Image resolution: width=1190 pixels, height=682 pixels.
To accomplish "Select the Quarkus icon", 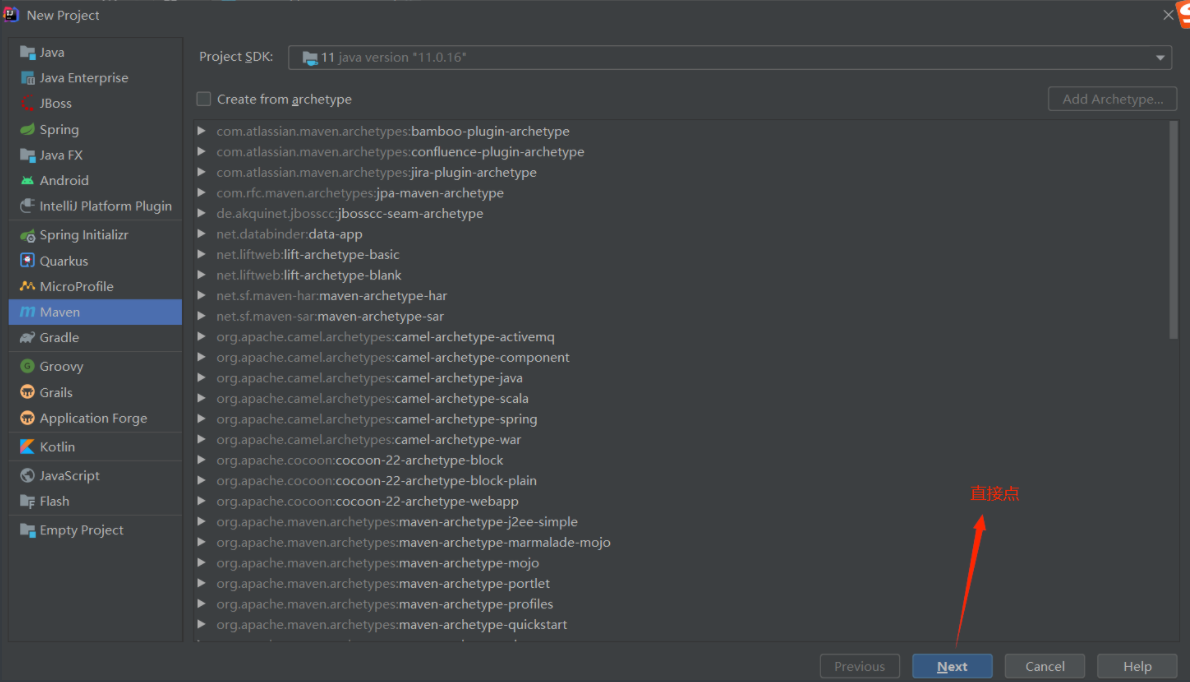I will pyautogui.click(x=28, y=261).
